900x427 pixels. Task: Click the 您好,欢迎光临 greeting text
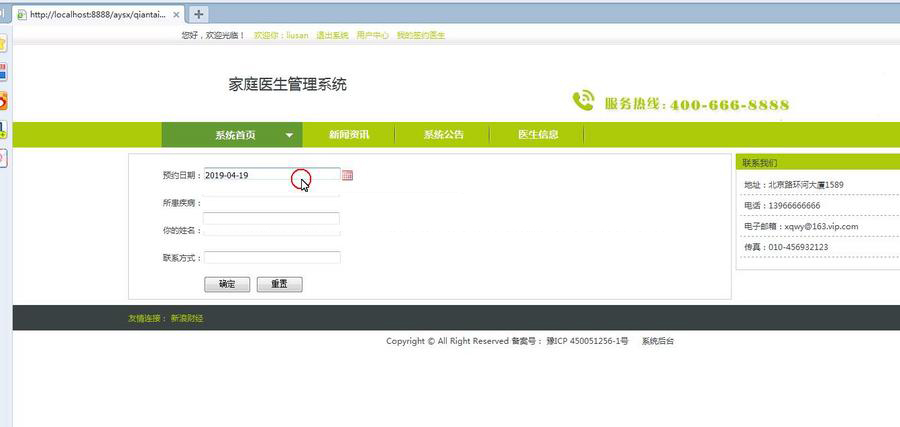pos(213,35)
